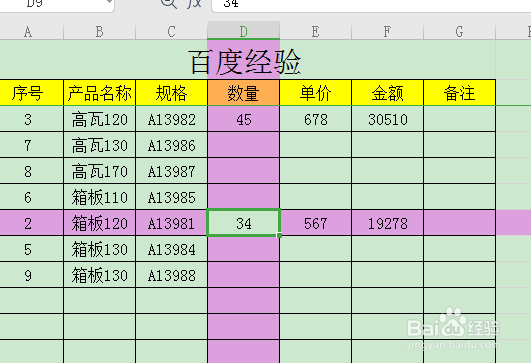Click the cell containing A13985
Image resolution: width=531 pixels, height=363 pixels.
tap(171, 197)
